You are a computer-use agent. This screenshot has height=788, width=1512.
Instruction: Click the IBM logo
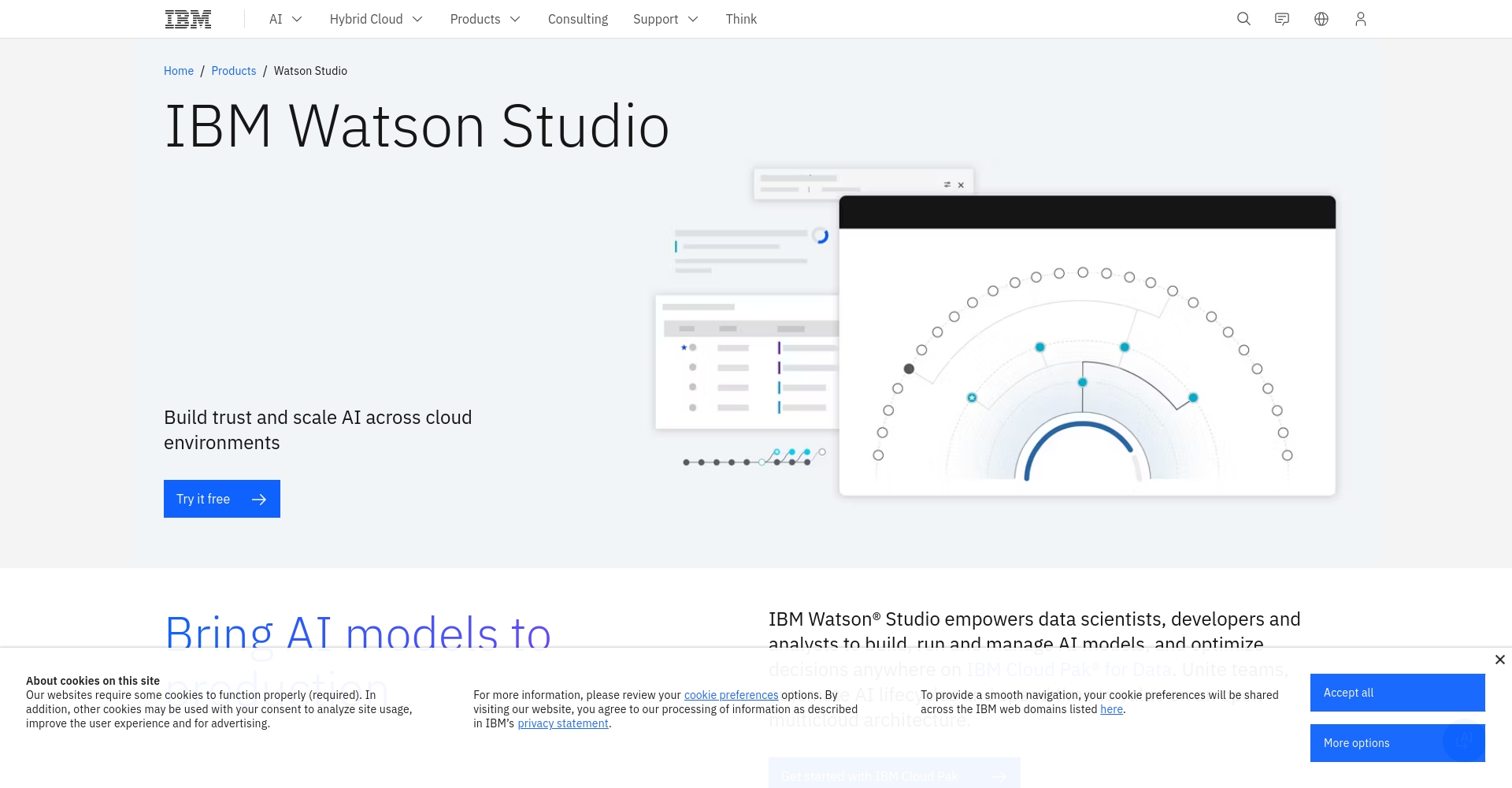187,18
